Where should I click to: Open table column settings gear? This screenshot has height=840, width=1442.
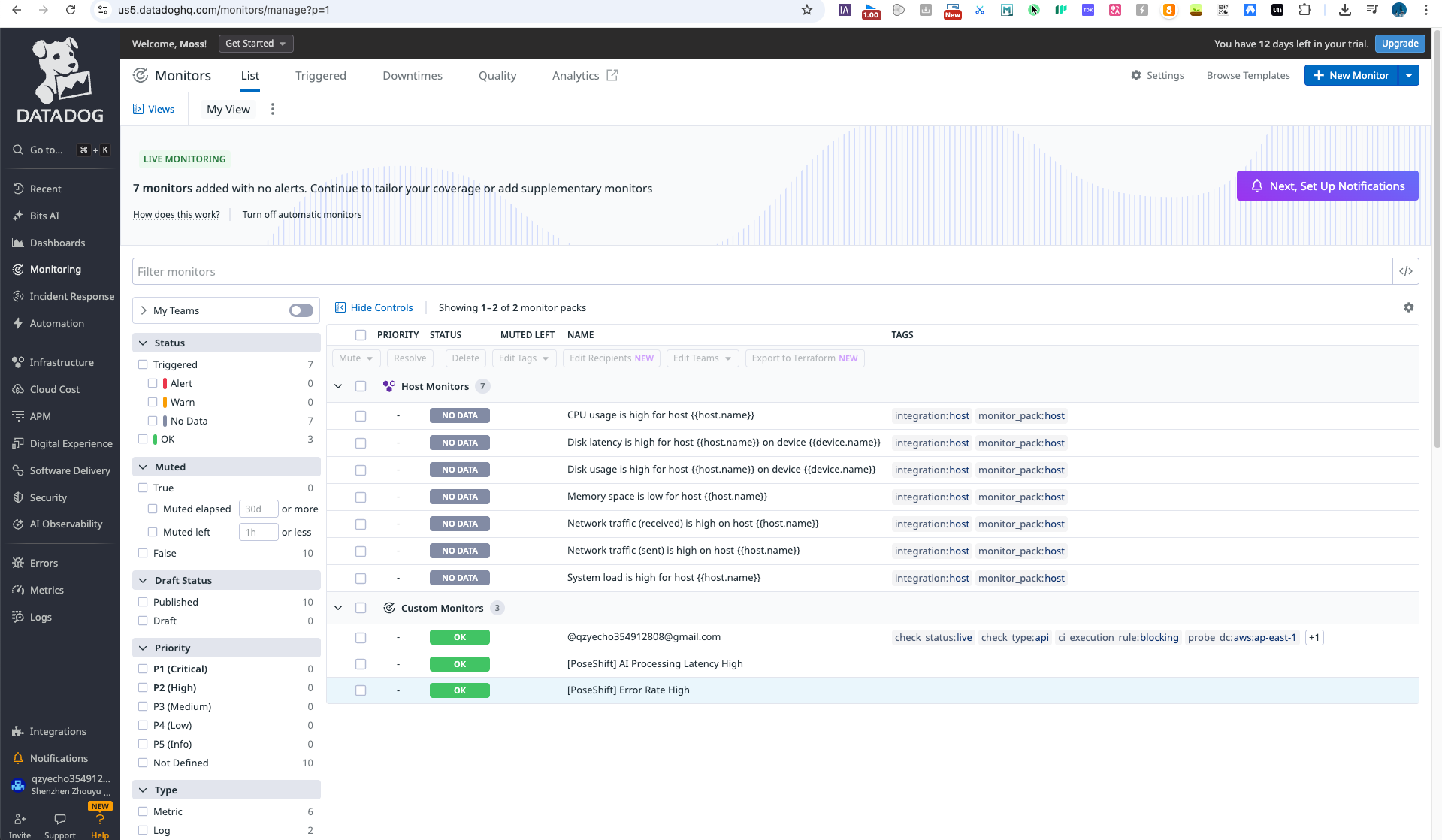click(1409, 307)
